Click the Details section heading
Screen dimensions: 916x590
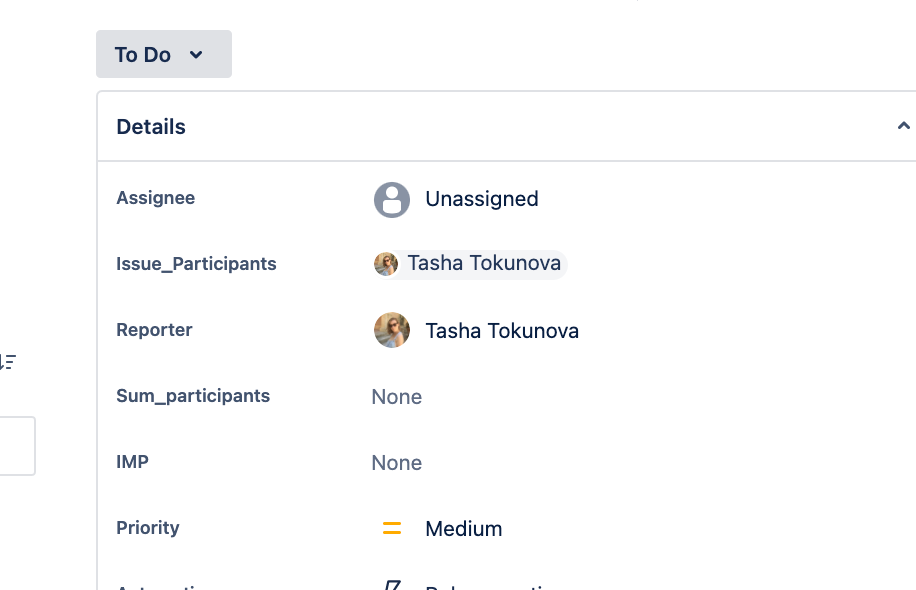(x=151, y=127)
